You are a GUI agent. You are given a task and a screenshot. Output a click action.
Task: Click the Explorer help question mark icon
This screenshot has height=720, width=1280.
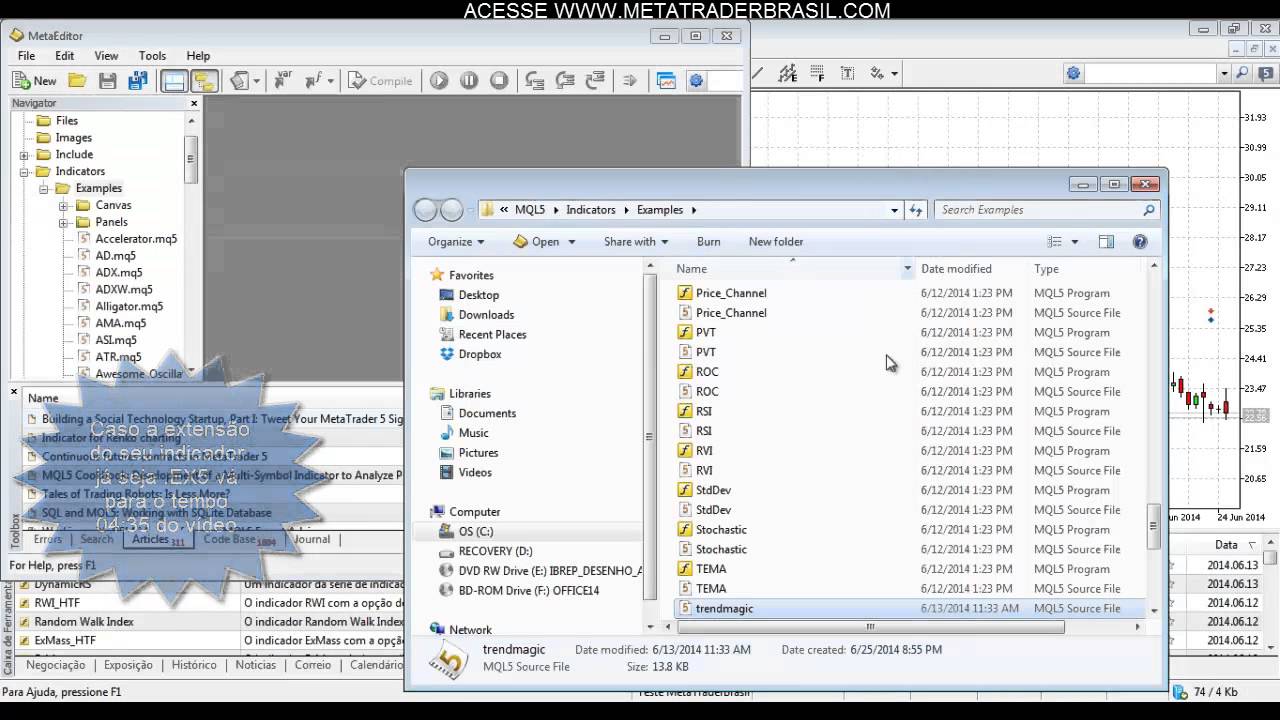(1139, 242)
